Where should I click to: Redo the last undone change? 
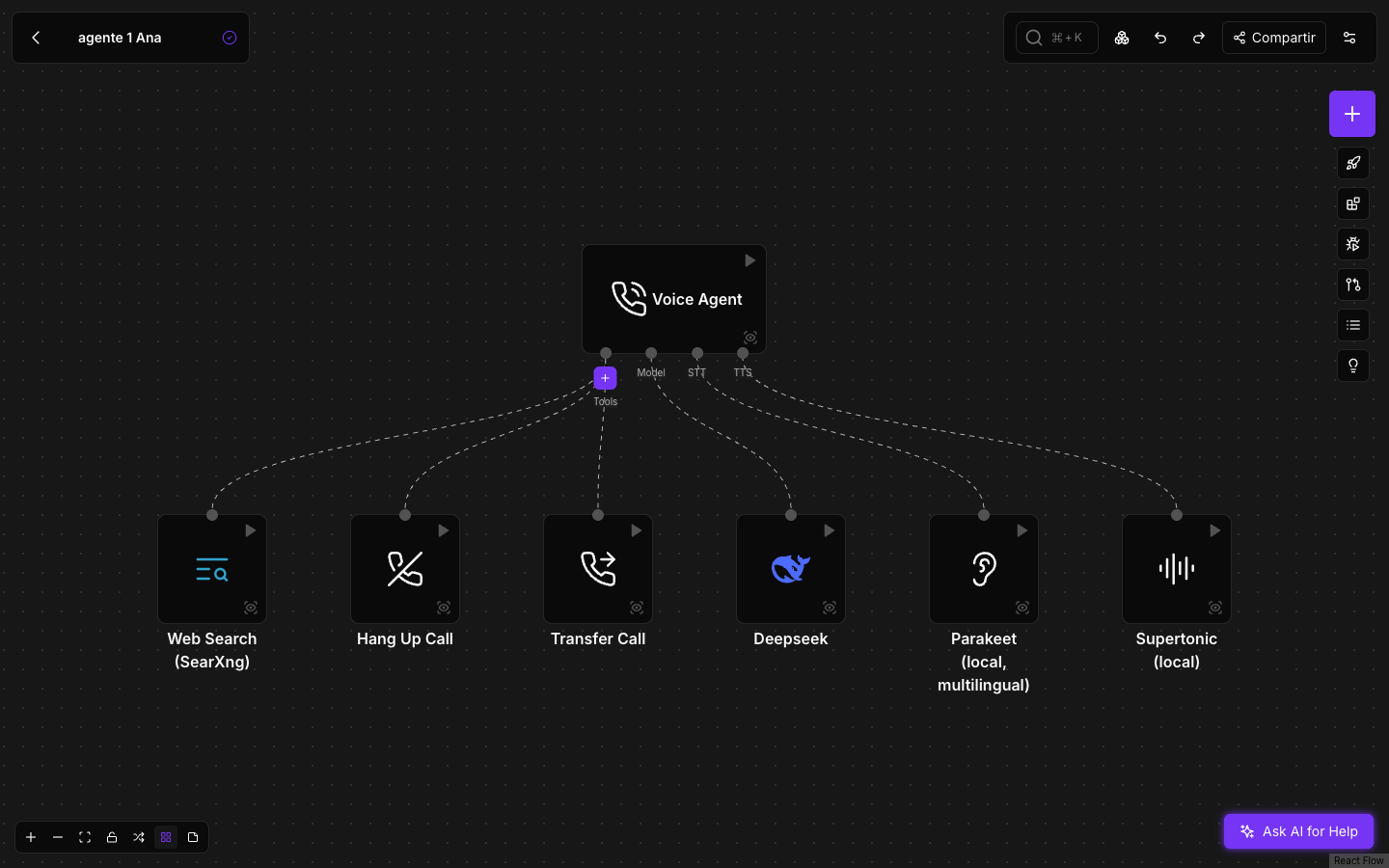pyautogui.click(x=1199, y=38)
